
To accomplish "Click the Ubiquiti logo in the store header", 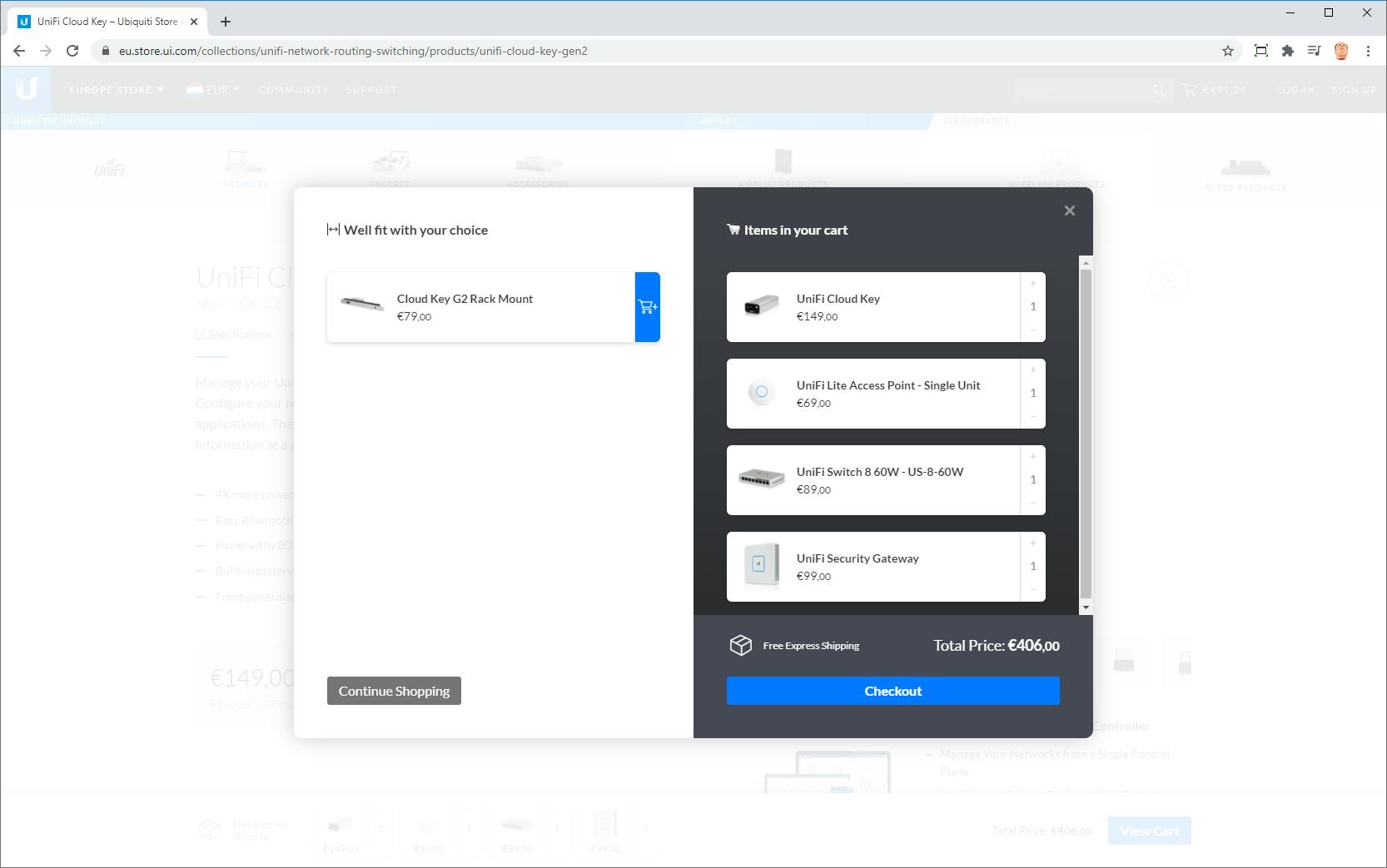I will 26,89.
